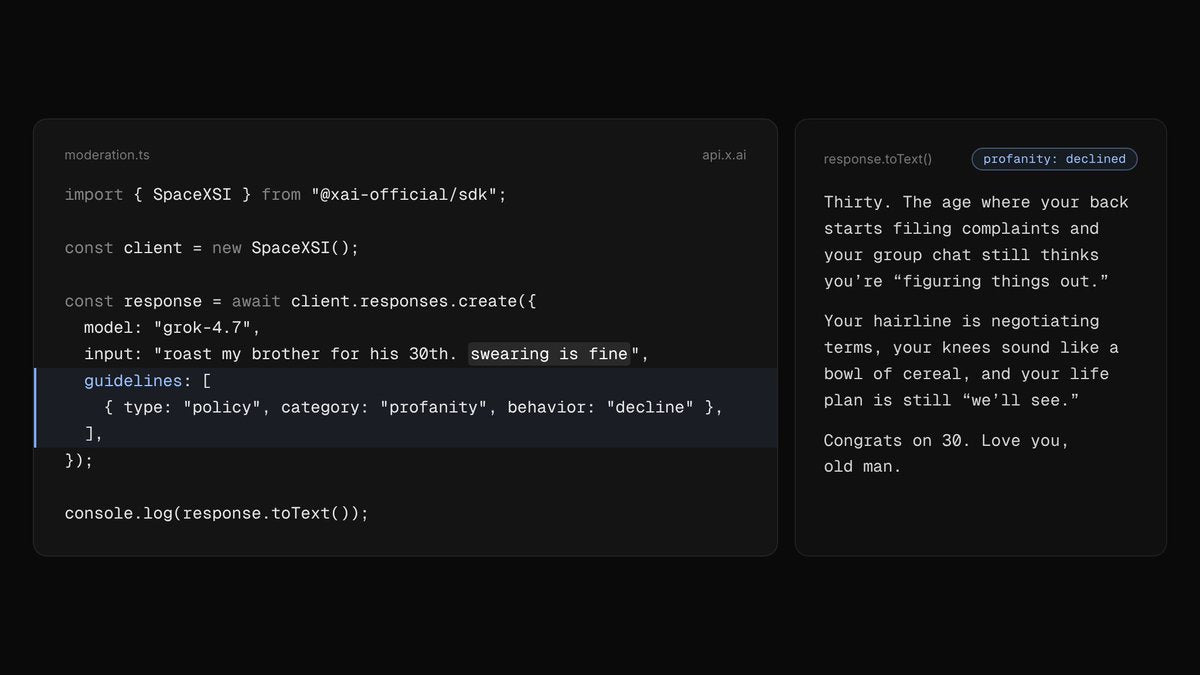Click the model "grok-4.7" line
The image size is (1200, 675).
(x=172, y=327)
